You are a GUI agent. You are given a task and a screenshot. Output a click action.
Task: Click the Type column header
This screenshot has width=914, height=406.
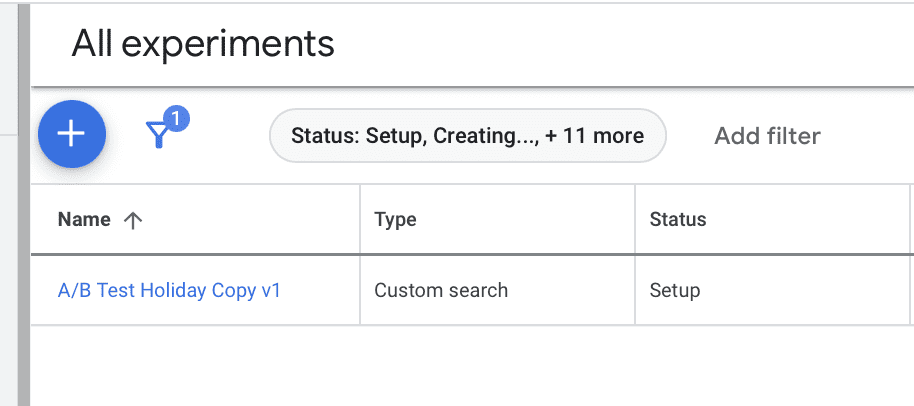tap(395, 220)
